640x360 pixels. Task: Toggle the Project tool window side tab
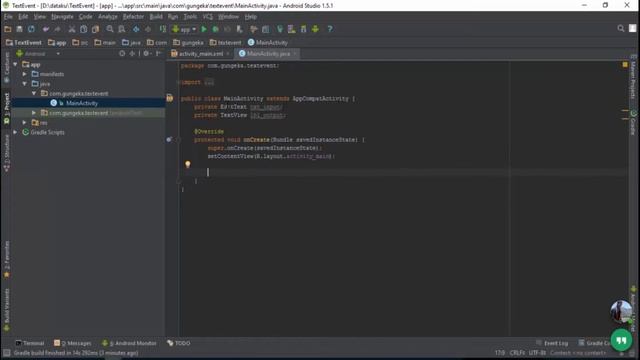[7, 108]
